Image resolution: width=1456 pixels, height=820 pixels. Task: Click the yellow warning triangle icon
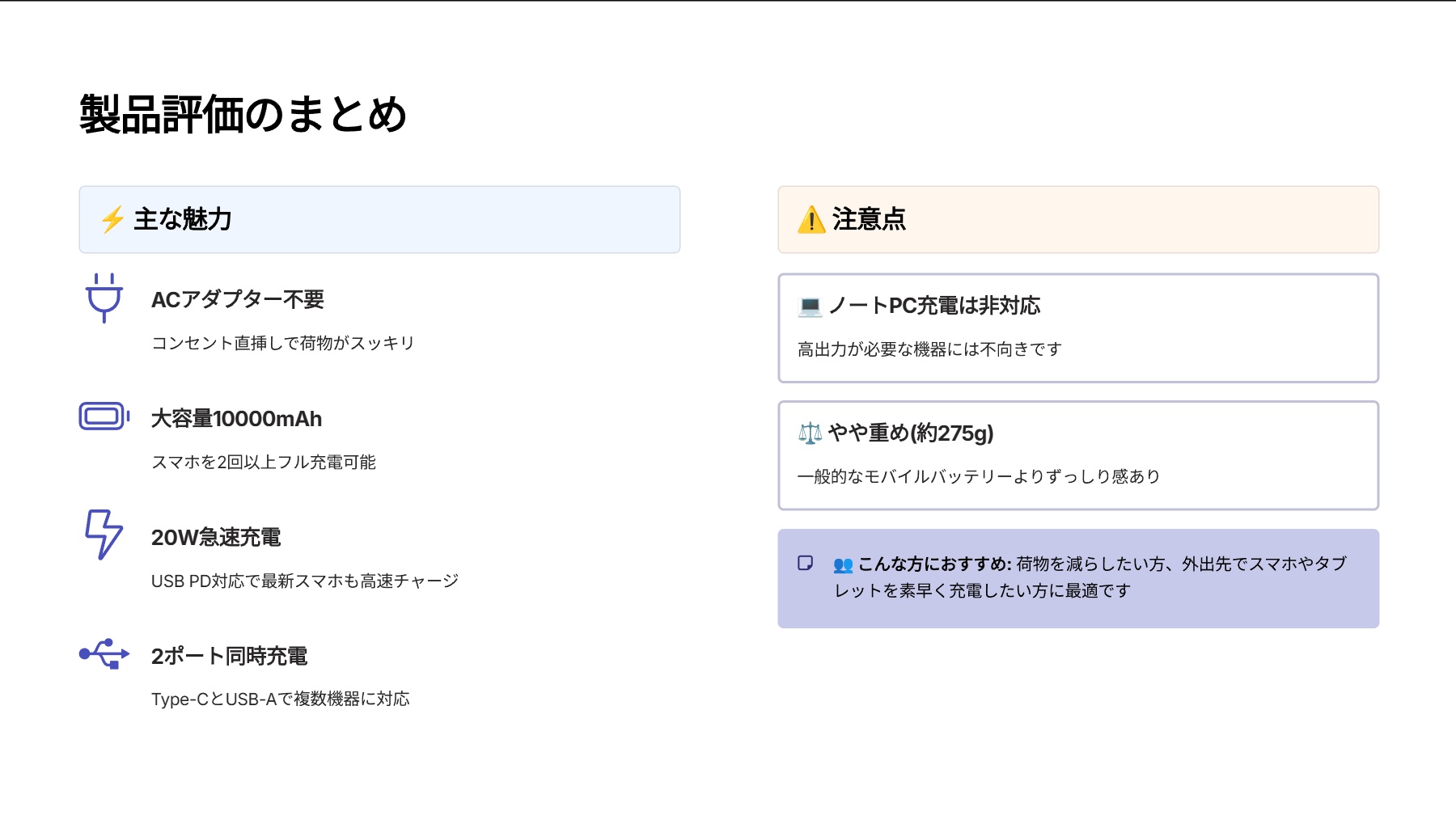coord(811,219)
